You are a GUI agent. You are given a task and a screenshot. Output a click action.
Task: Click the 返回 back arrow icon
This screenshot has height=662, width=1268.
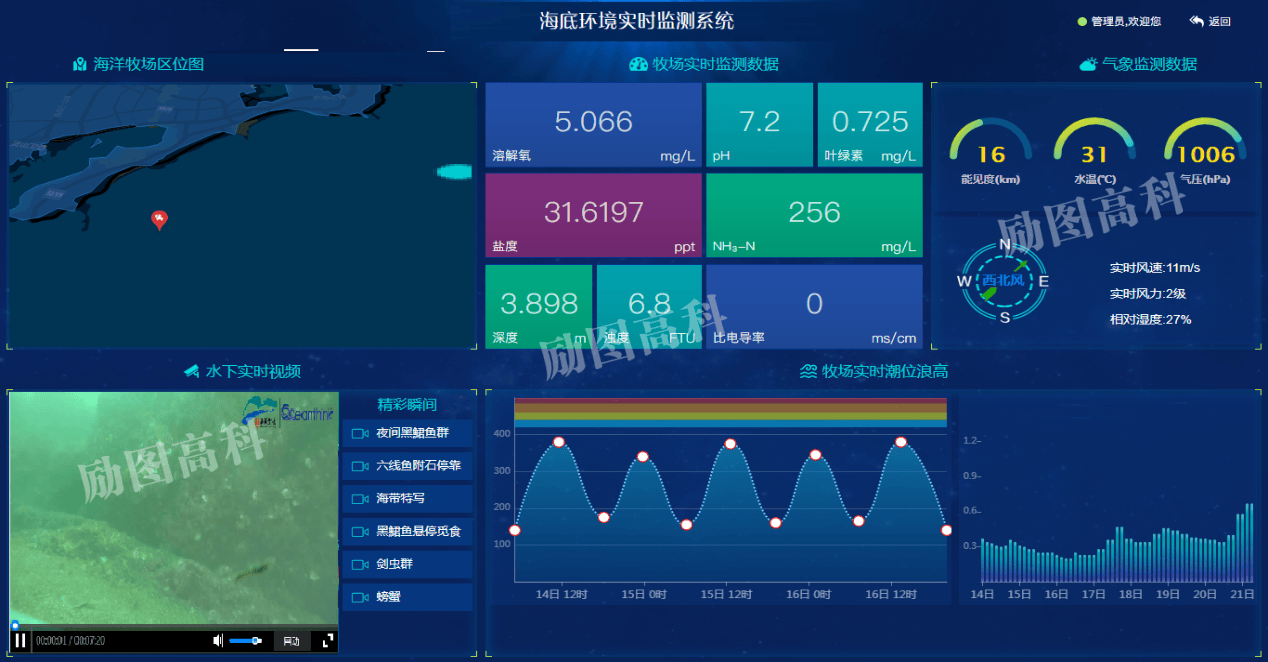click(1196, 21)
